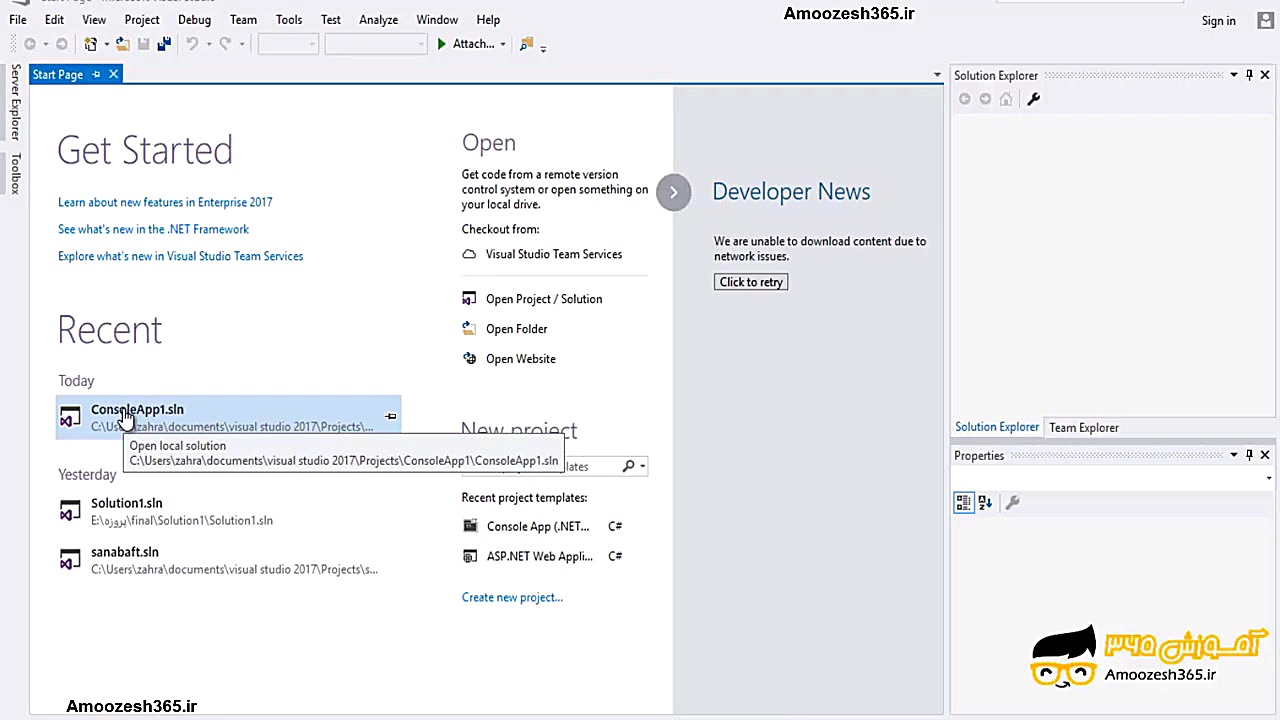The width and height of the screenshot is (1280, 720).
Task: Open the project template search options dropdown
Action: point(642,467)
